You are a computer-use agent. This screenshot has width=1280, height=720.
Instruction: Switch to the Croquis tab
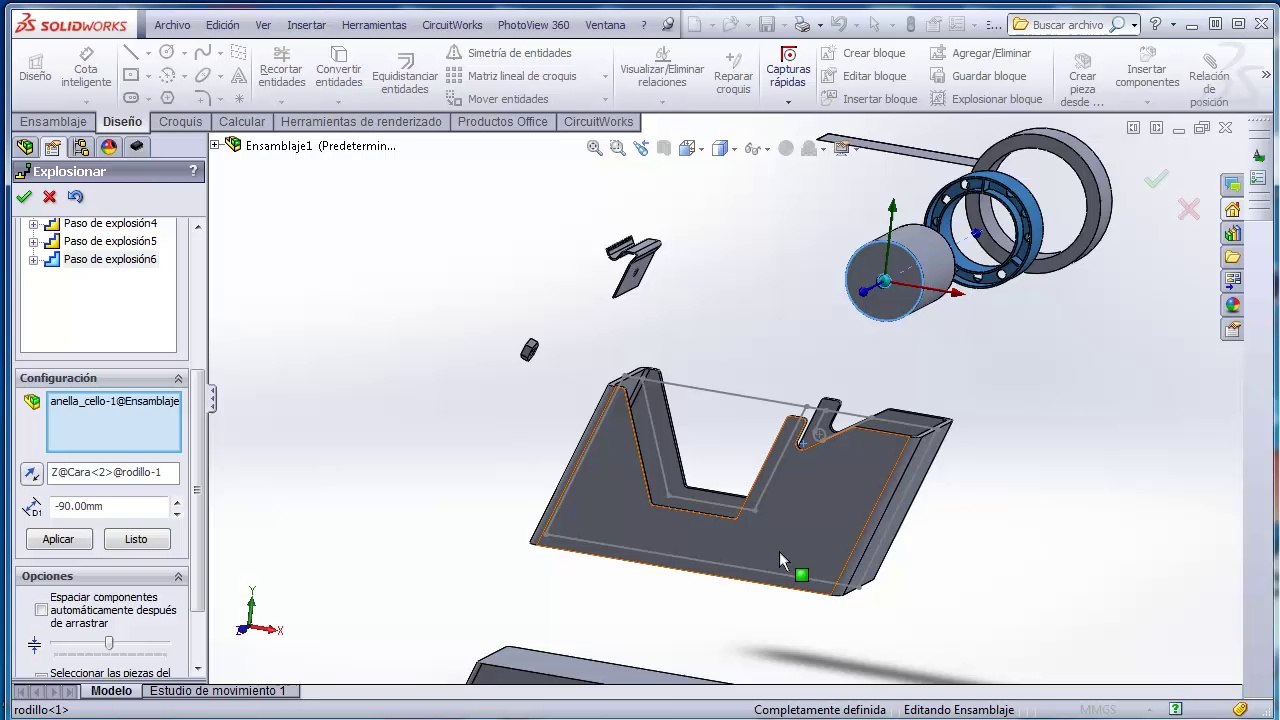pos(180,122)
